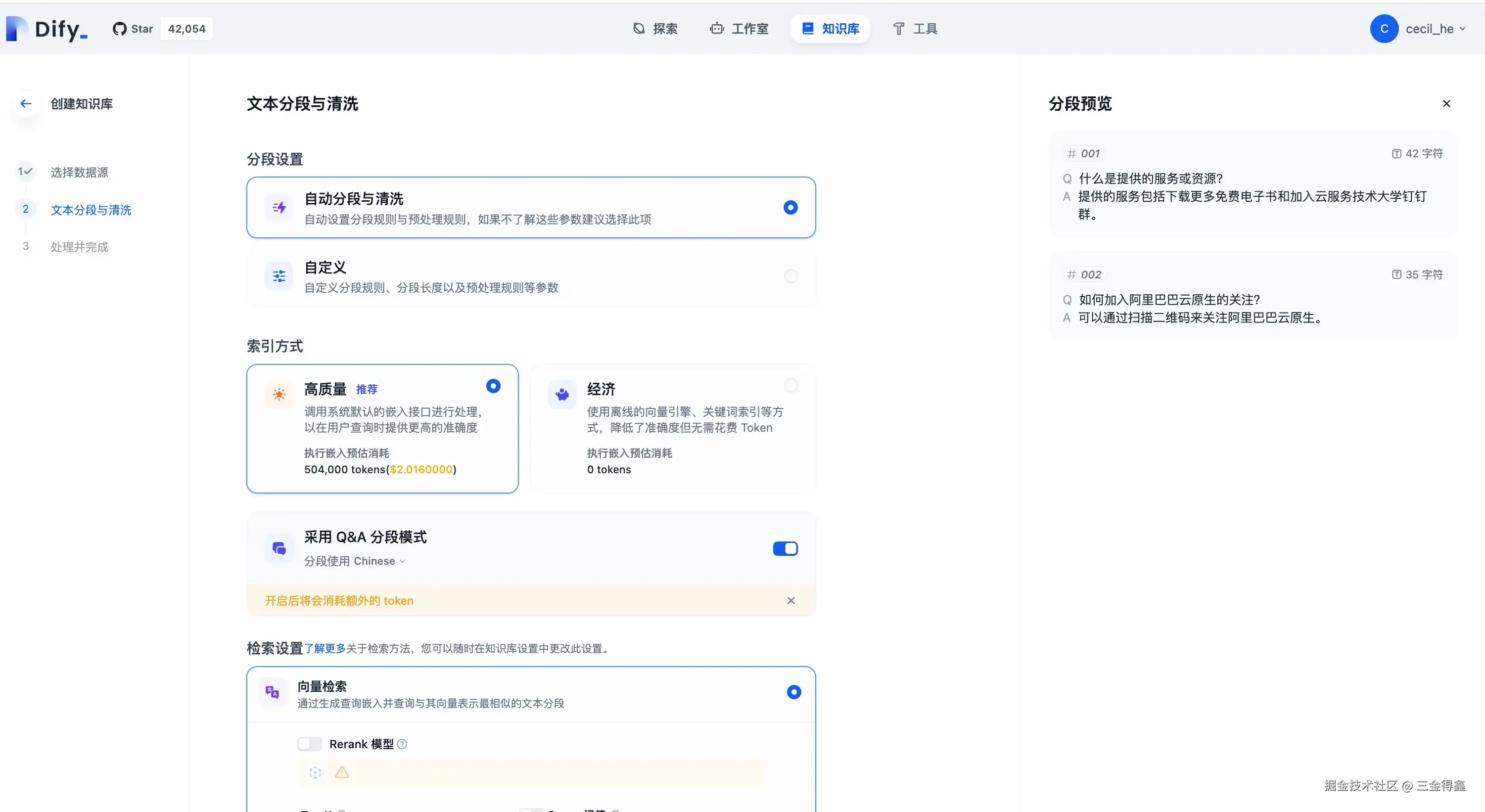Click the help icon next to Rerank 模型
Screen dimensions: 1485x812
coord(402,744)
